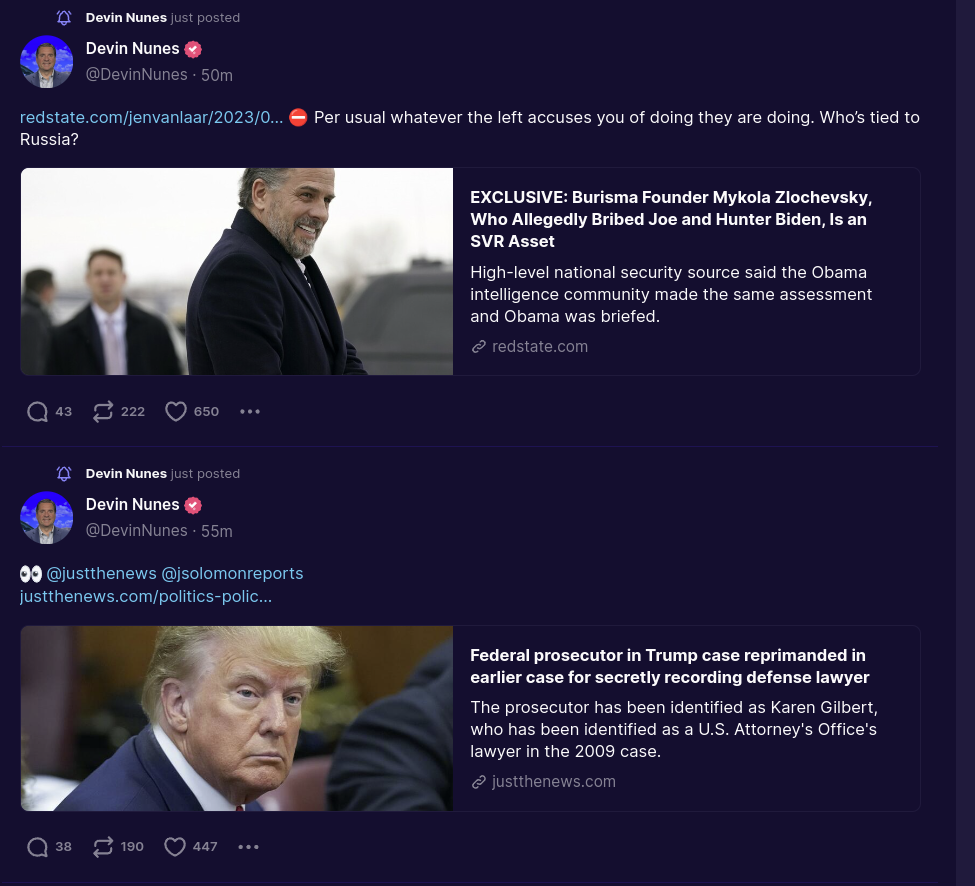Click reply icon on the Burisma post
The height and width of the screenshot is (886, 975).
tap(37, 412)
